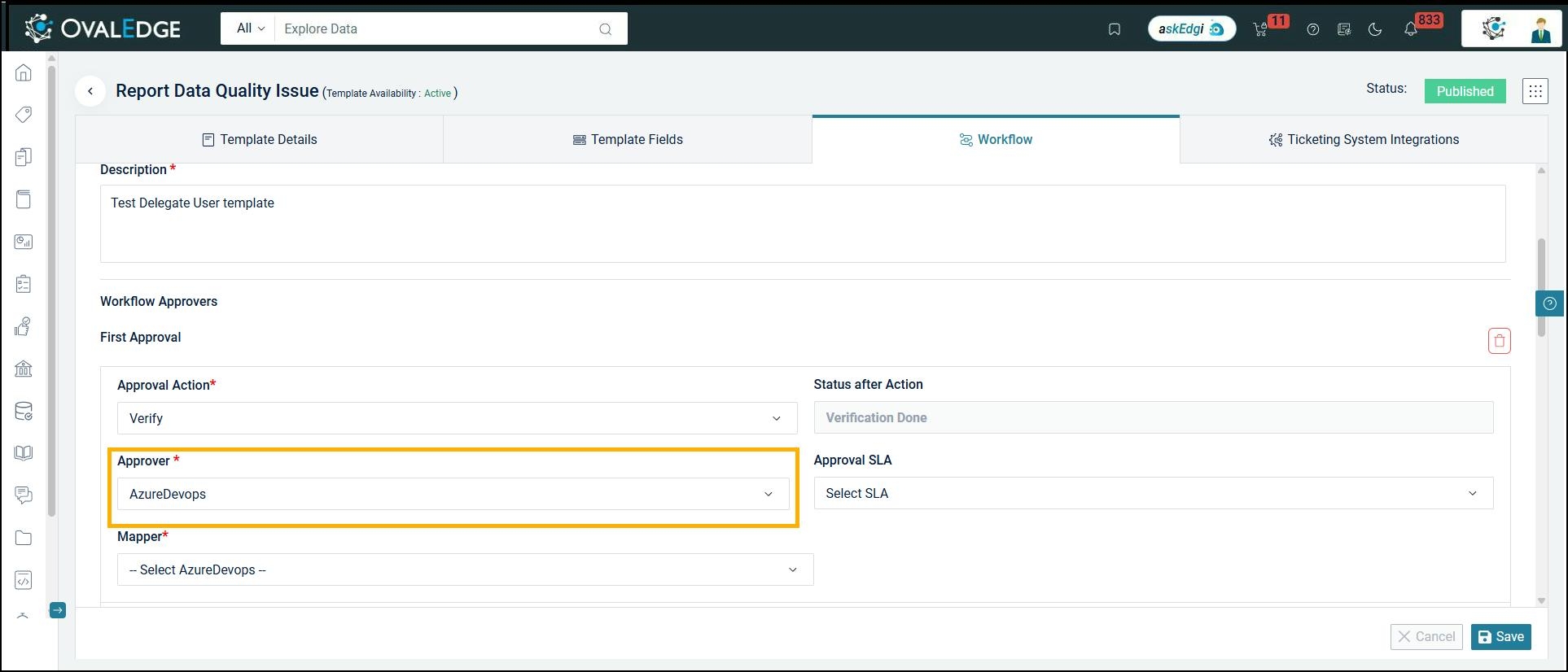Open the Approval Action dropdown

pyautogui.click(x=457, y=418)
